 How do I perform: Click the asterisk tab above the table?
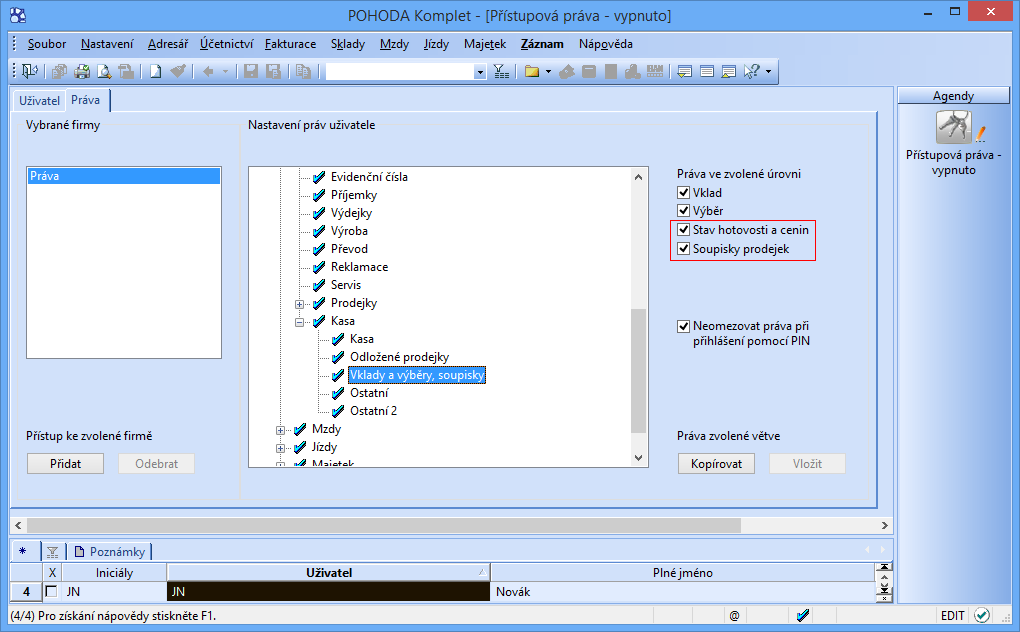click(x=23, y=551)
